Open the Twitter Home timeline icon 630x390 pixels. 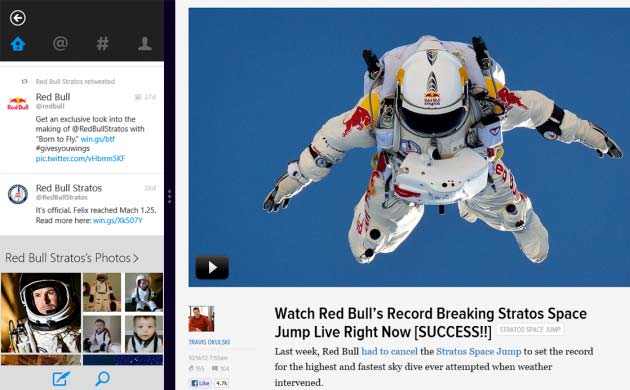pyautogui.click(x=18, y=43)
